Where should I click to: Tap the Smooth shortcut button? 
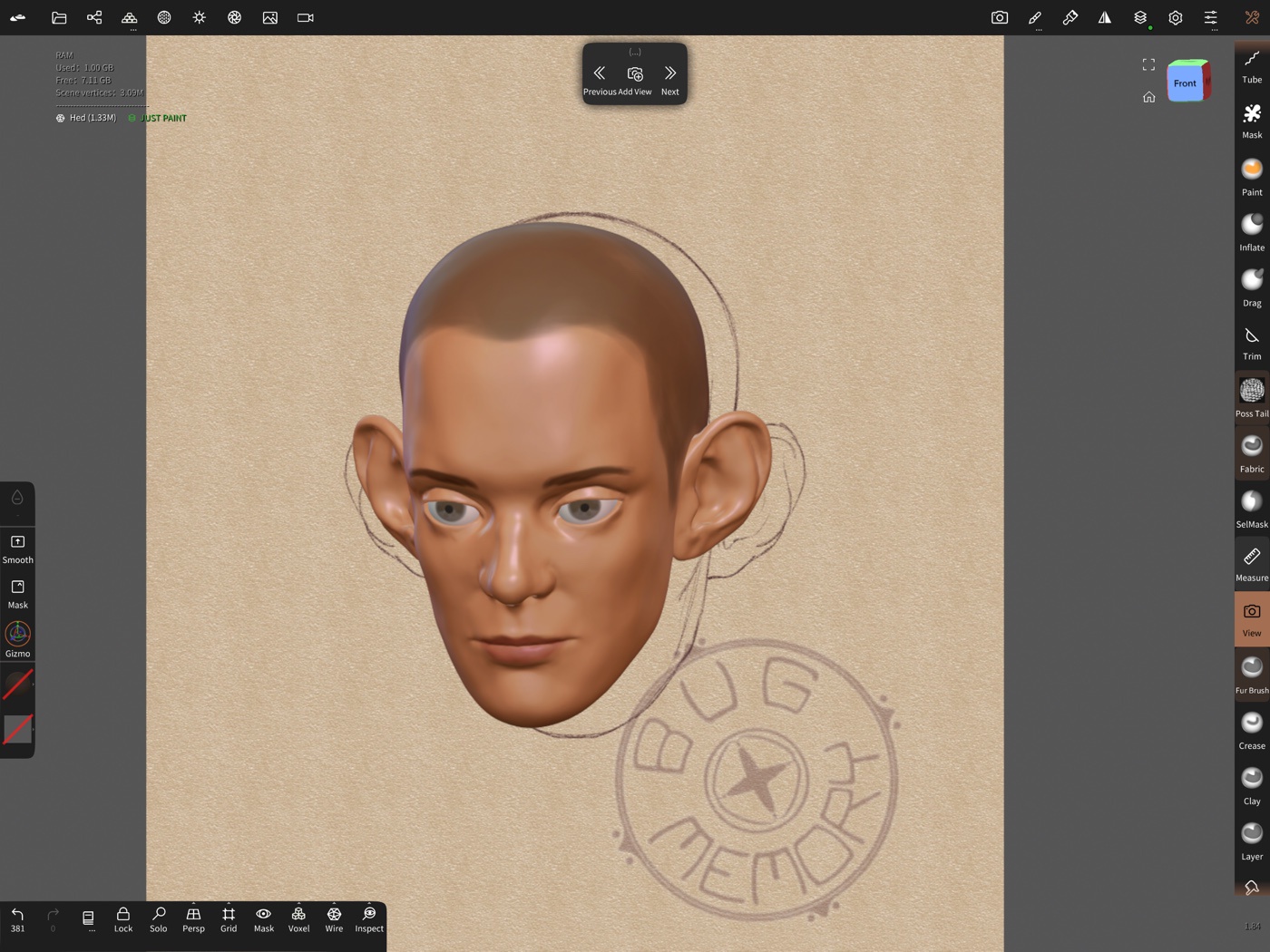17,549
